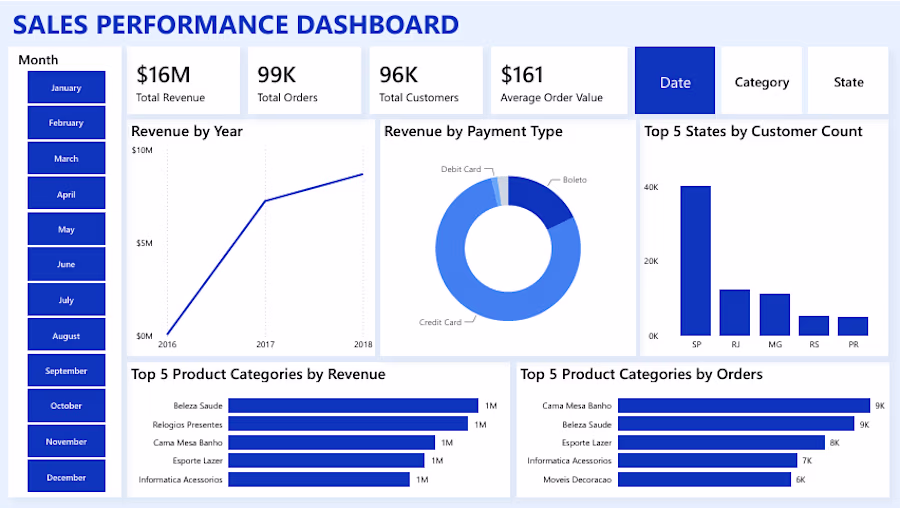This screenshot has width=900, height=509.
Task: Select Cama Mesa Banho revenue bar
Action: pos(332,442)
